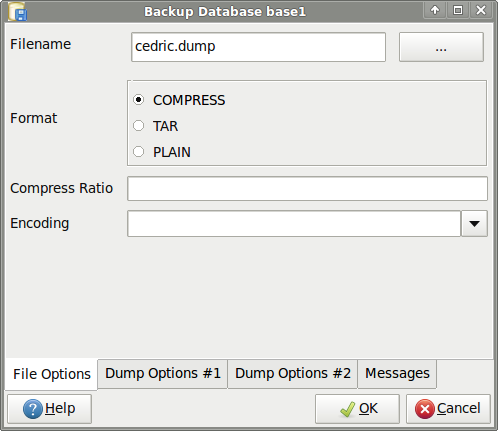The width and height of the screenshot is (498, 431).
Task: Switch to Dump Options #1 tab
Action: [163, 374]
